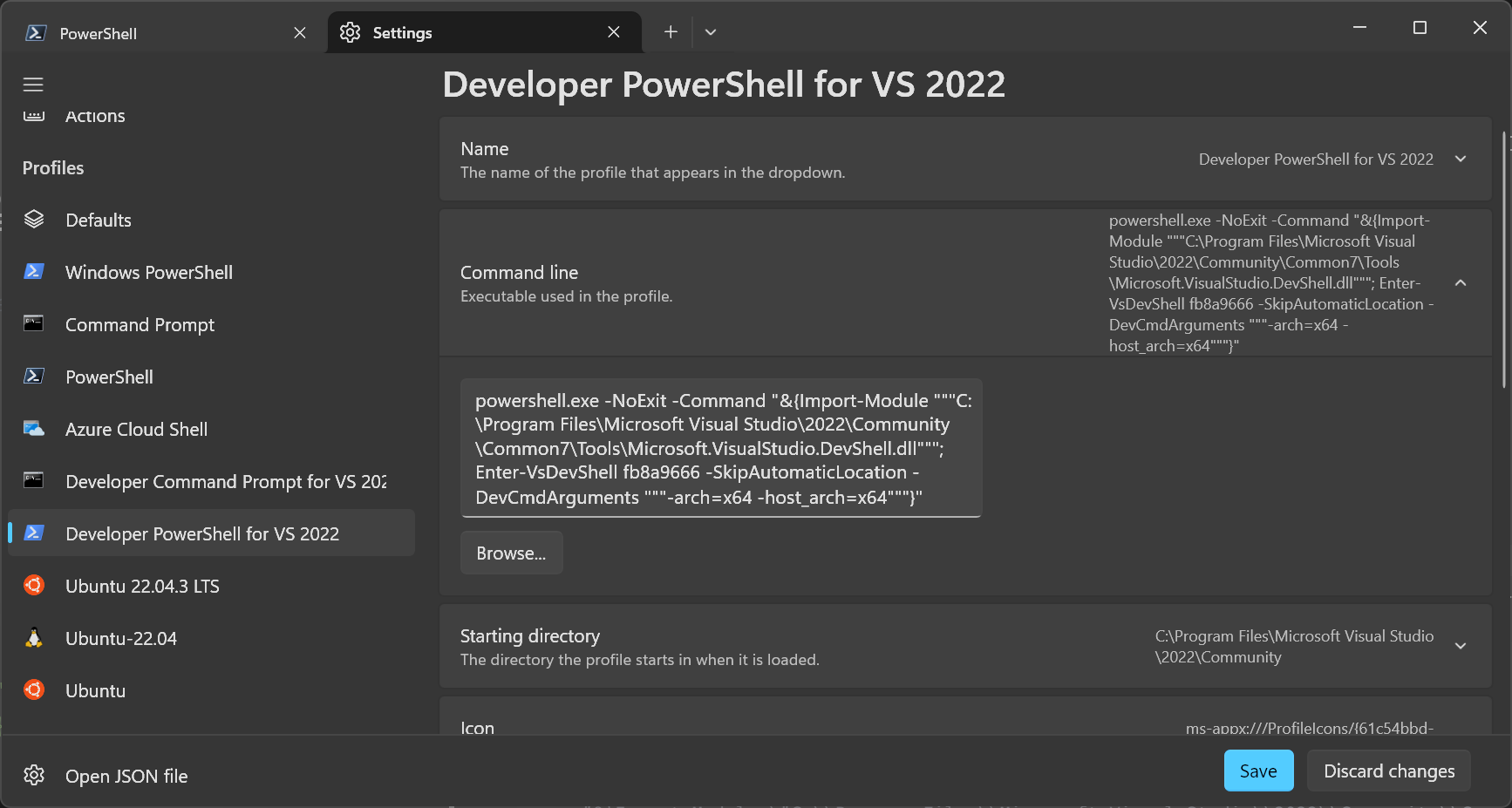Open the new tab profile dropdown

pos(710,31)
